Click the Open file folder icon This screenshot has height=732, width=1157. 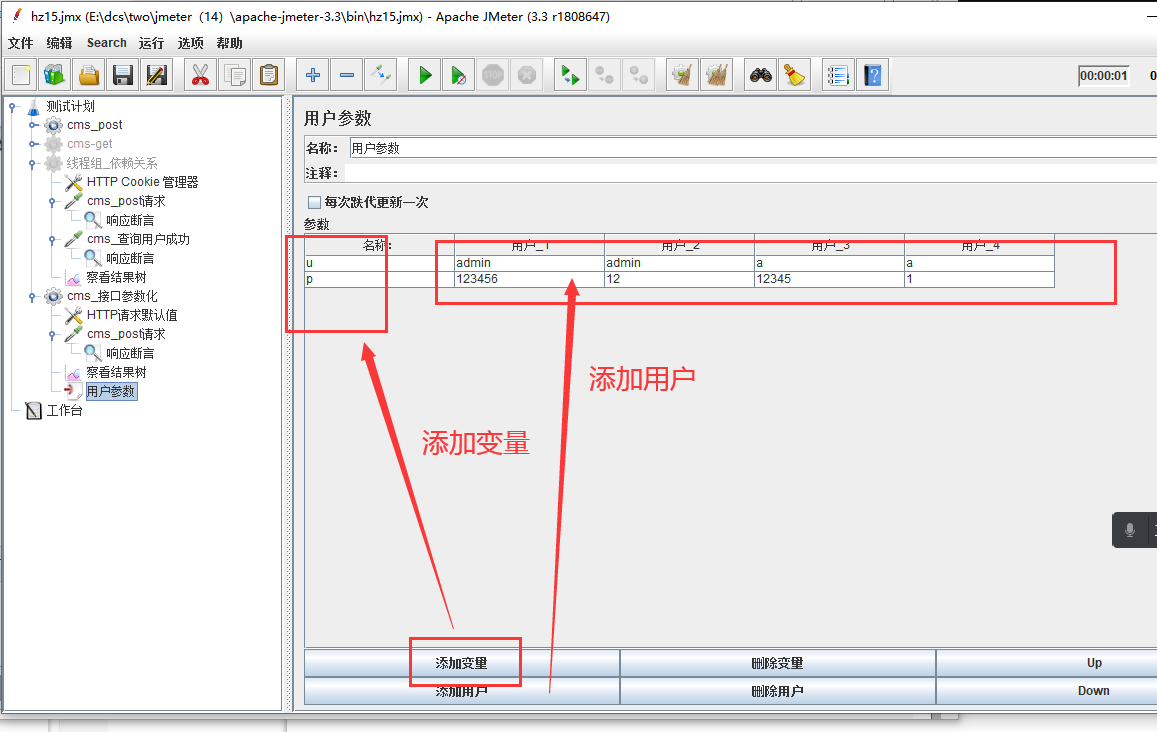[x=89, y=75]
